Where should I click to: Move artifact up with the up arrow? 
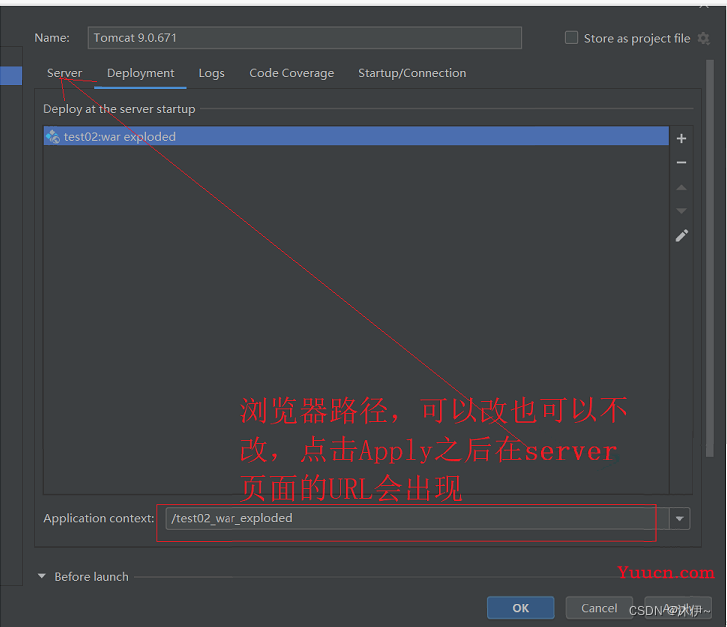point(681,187)
